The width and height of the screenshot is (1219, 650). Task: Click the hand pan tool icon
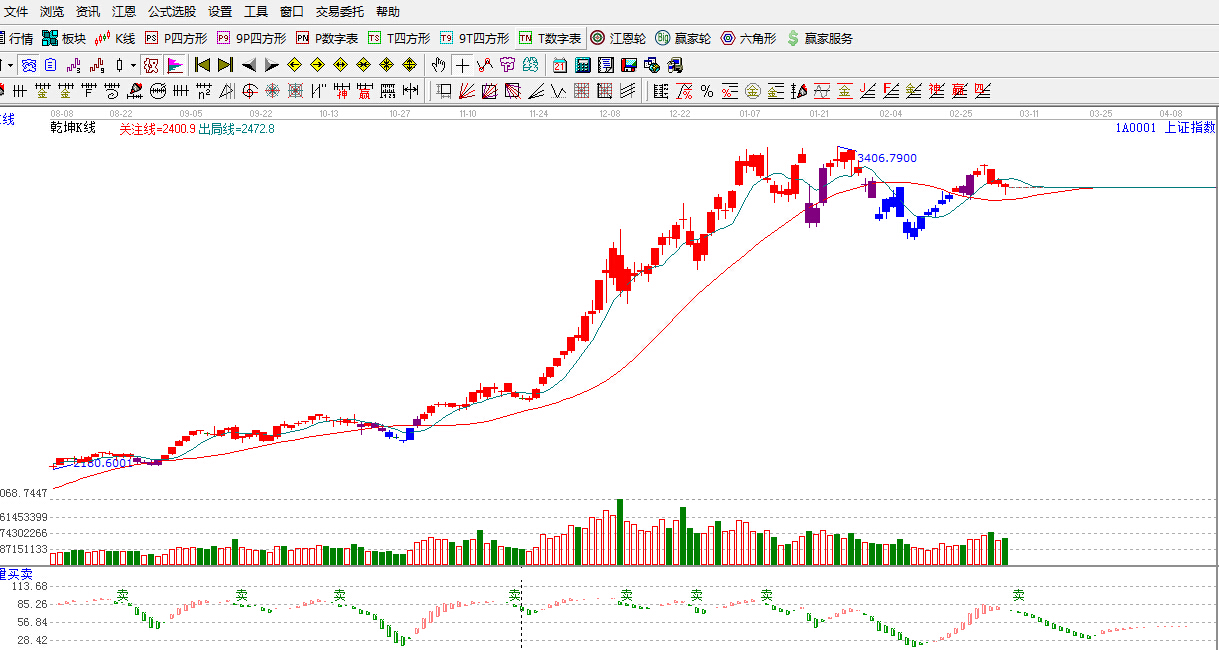438,65
